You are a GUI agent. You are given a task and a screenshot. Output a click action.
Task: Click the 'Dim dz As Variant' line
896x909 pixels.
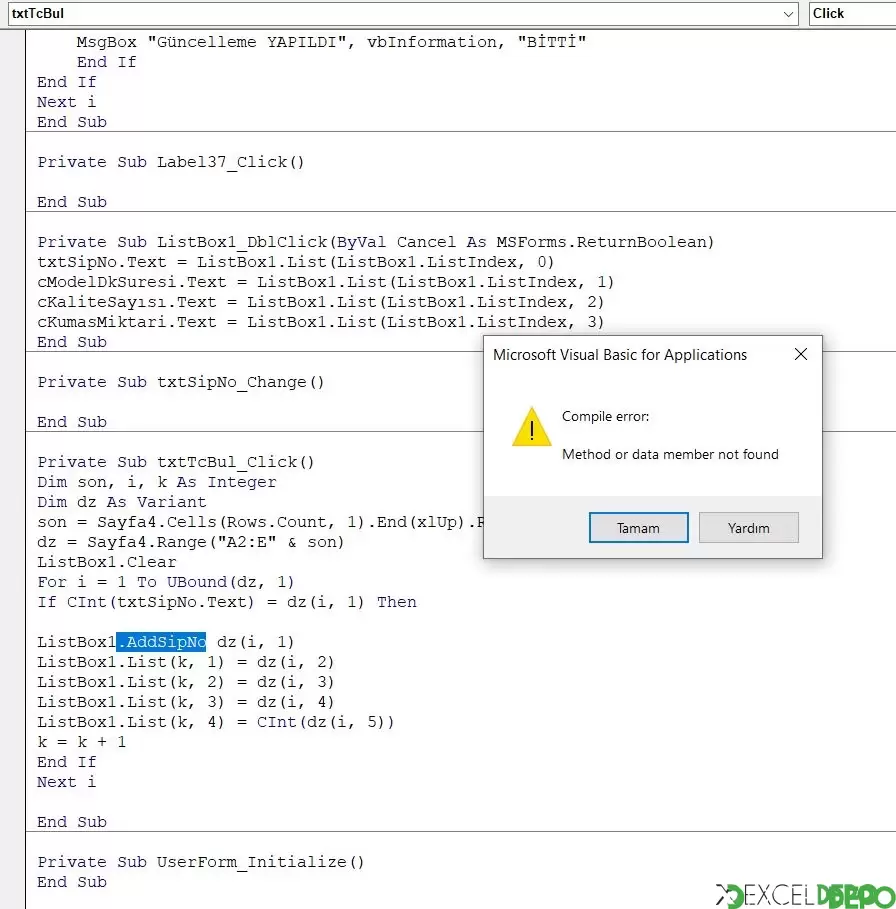(122, 502)
